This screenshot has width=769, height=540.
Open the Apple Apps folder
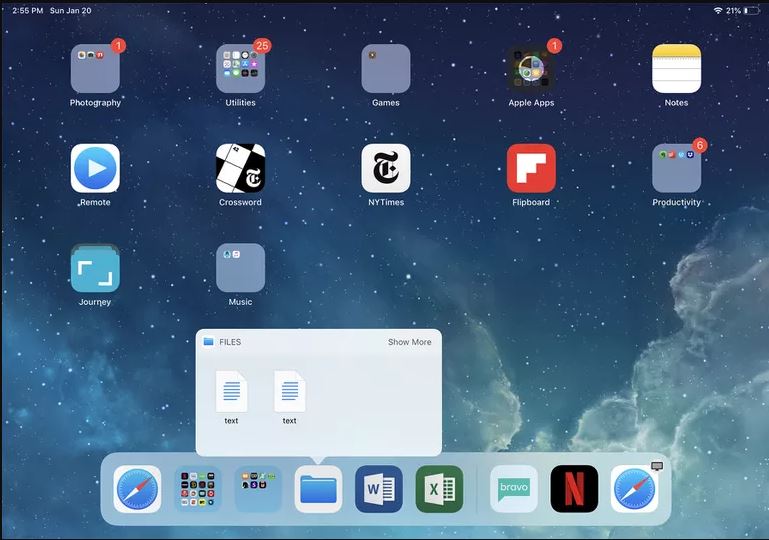[x=531, y=69]
